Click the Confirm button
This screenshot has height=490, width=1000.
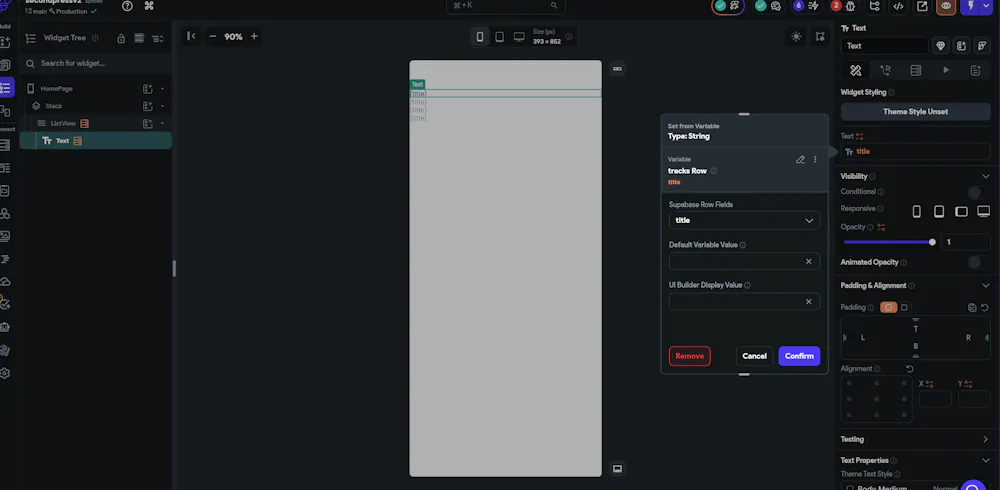point(799,356)
